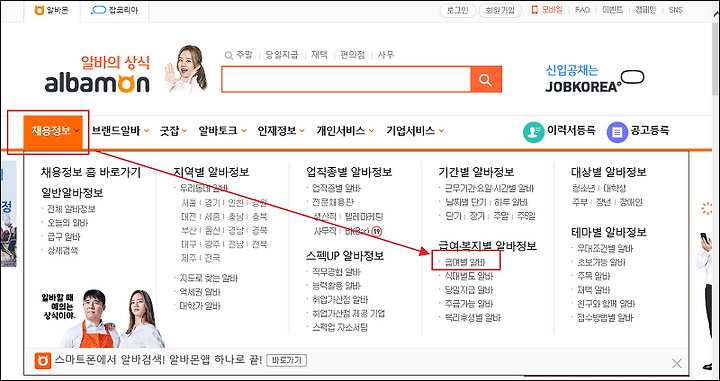This screenshot has width=720, height=381.
Task: Open the 이벤트 link
Action: click(613, 10)
